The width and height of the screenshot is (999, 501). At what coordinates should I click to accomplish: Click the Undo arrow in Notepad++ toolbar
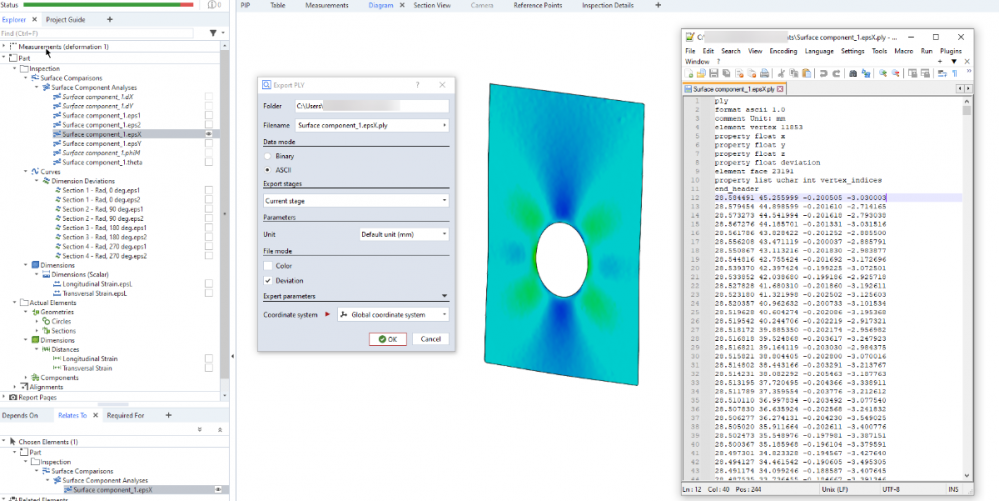pos(823,73)
